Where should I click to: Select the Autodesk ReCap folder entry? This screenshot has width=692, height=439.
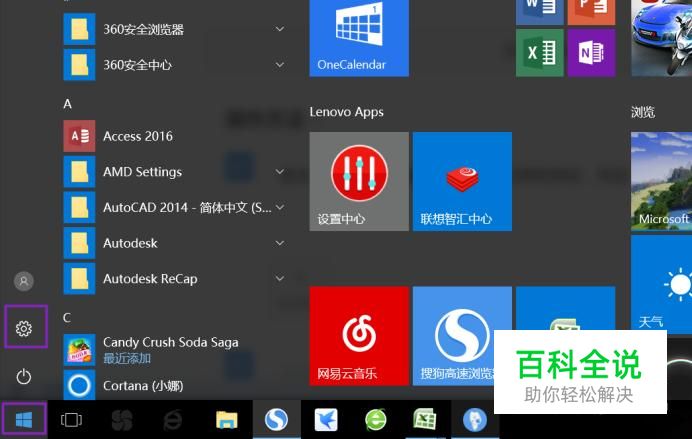[x=177, y=278]
